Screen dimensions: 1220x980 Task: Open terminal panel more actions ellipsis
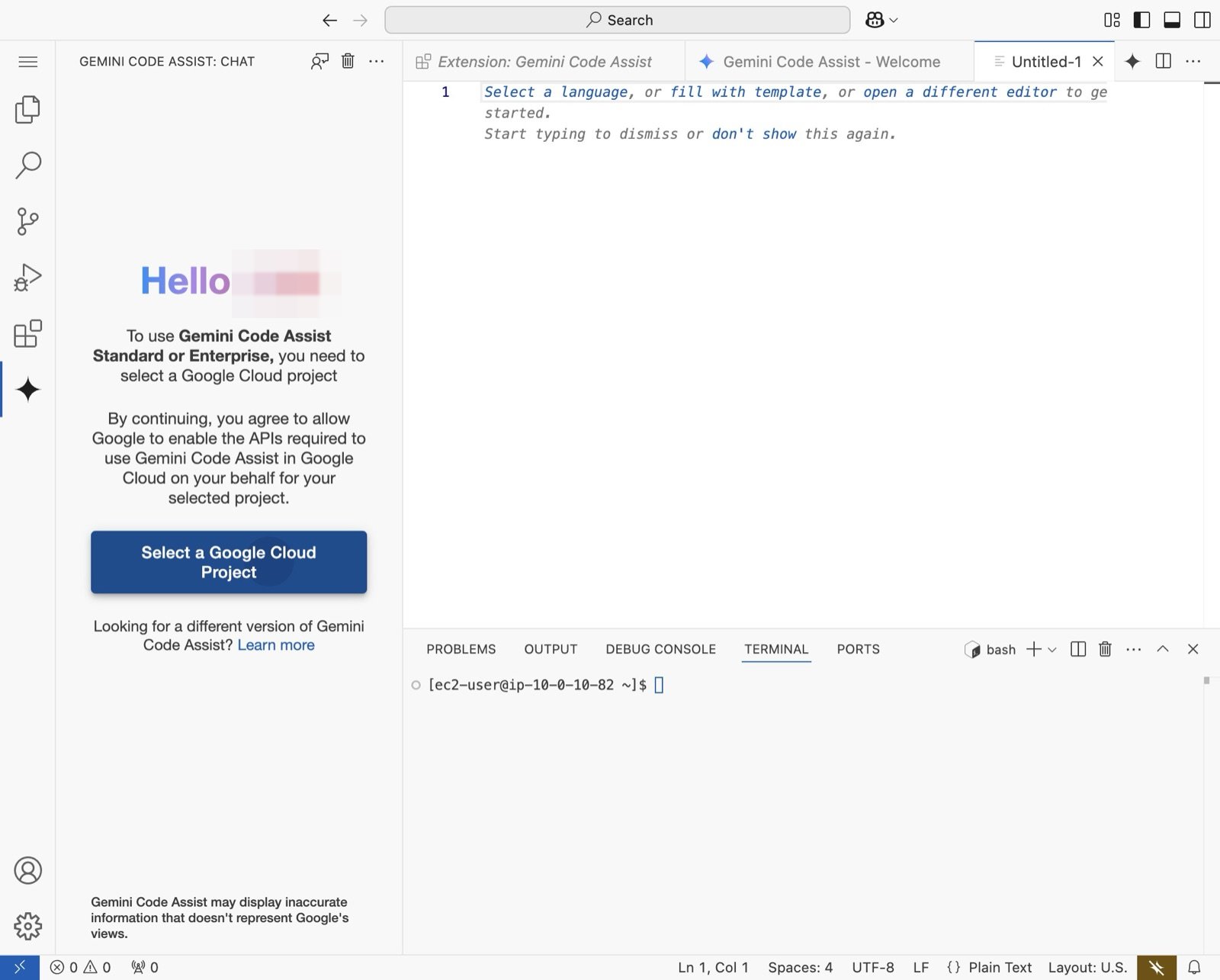(x=1134, y=649)
